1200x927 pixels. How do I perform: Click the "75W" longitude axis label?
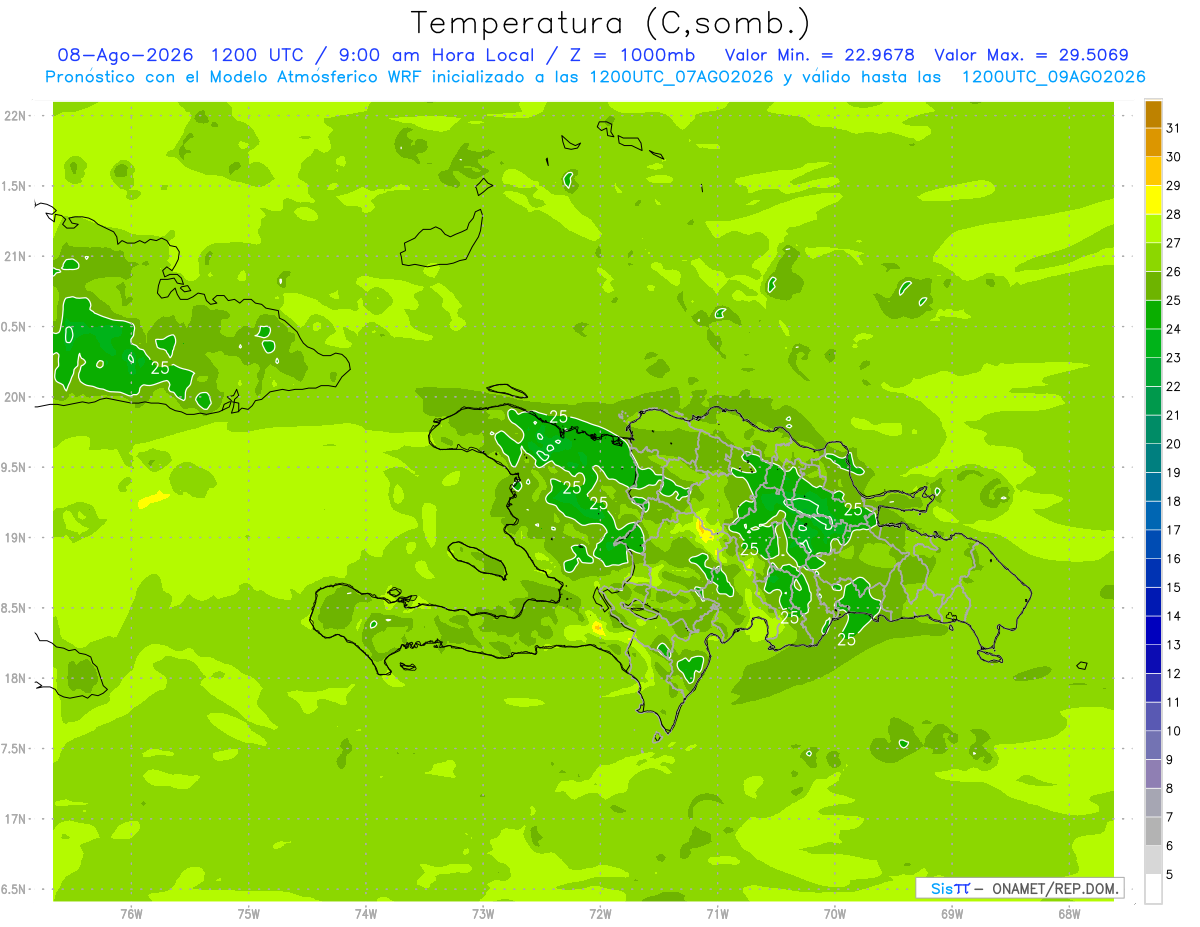[x=249, y=913]
